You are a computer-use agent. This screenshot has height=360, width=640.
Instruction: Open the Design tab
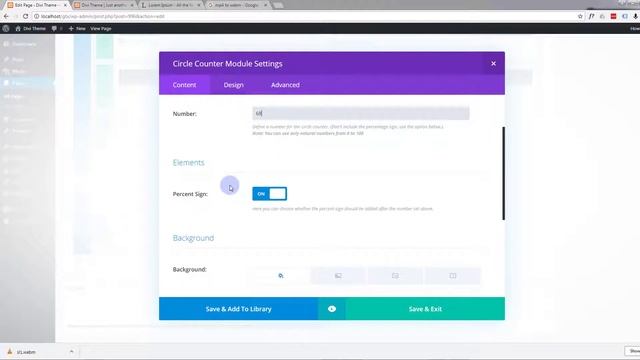pos(233,85)
